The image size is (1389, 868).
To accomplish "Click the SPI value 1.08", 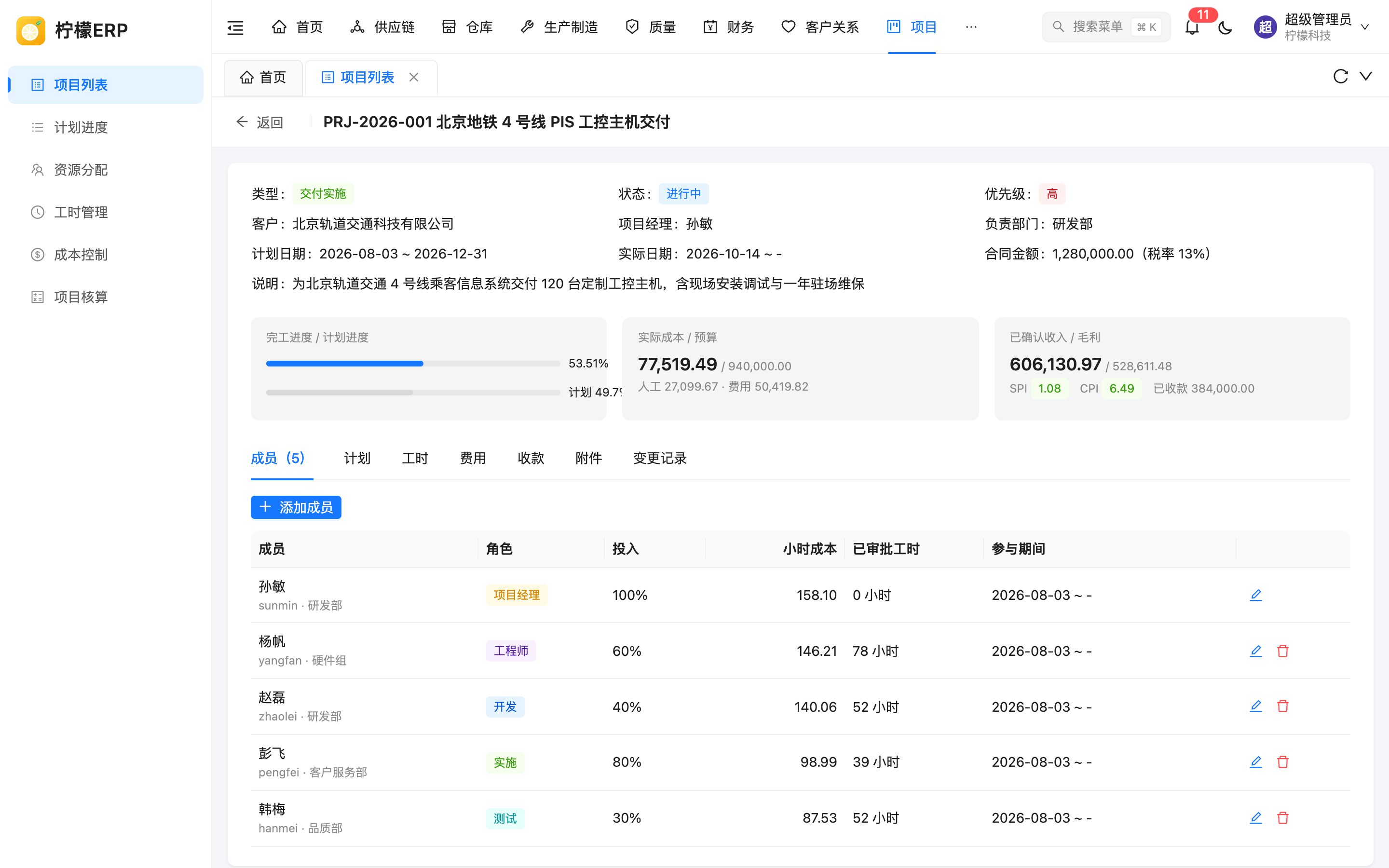I will 1049,389.
